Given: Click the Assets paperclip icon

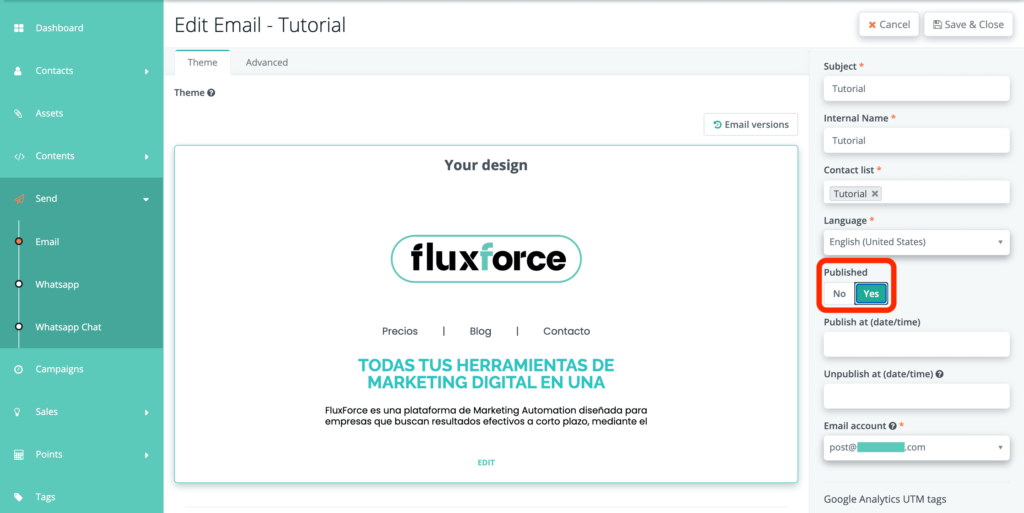Looking at the screenshot, I should coord(18,114).
